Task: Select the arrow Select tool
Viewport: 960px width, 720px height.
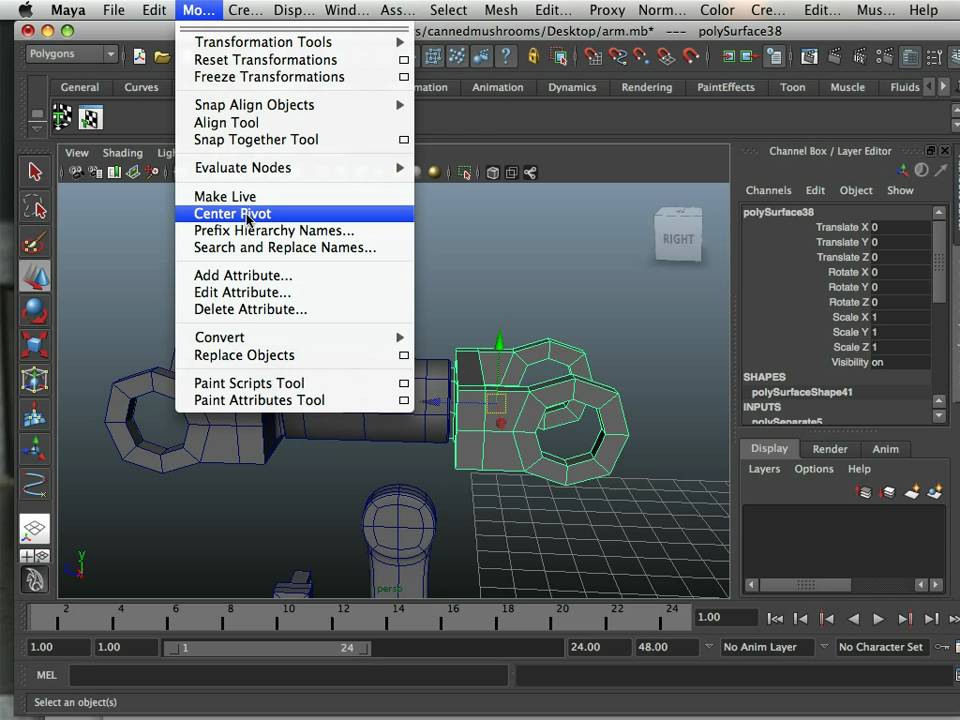Action: coord(35,172)
